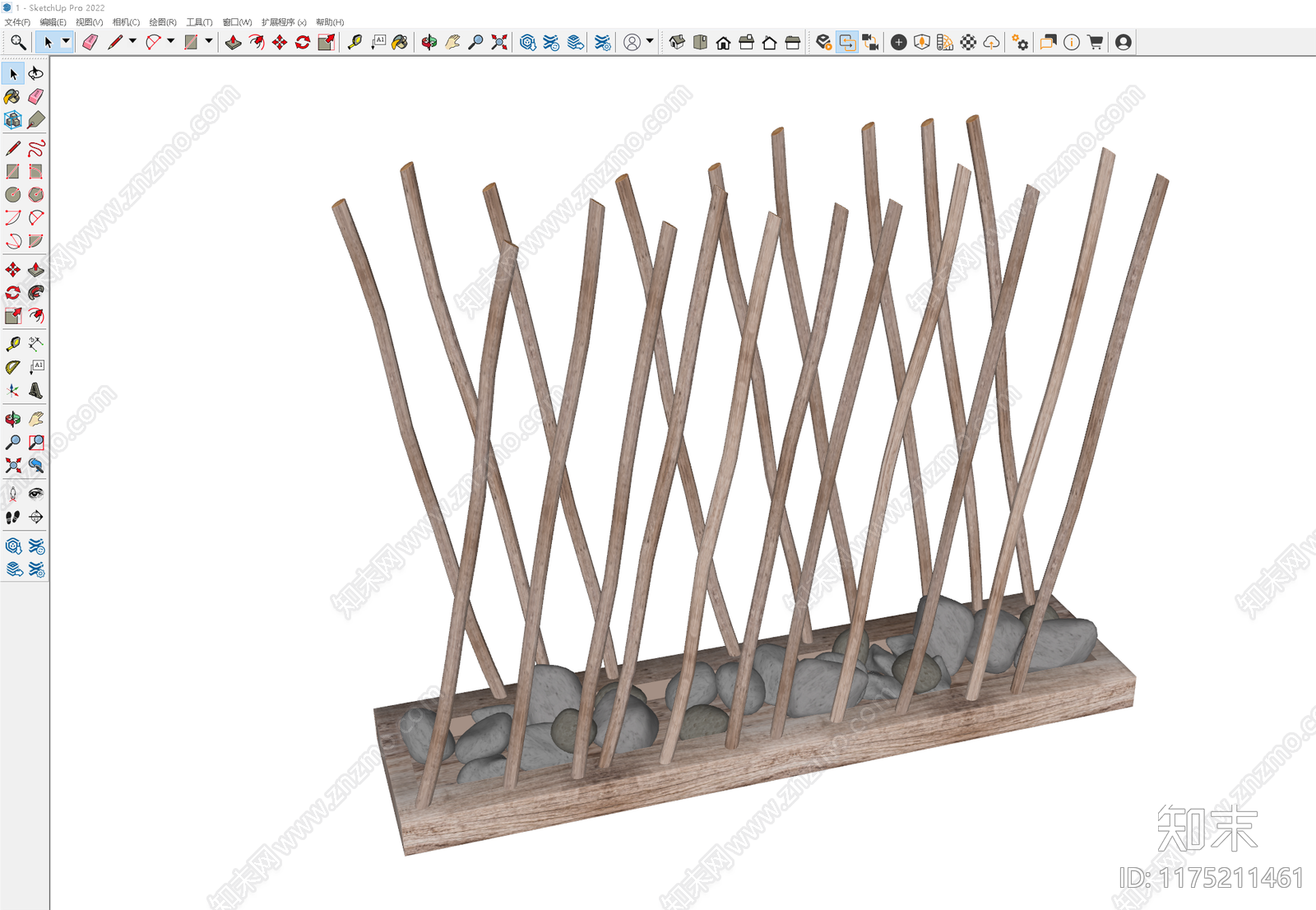1316x910 pixels.
Task: Select the 3D Text tool in left toolbar
Action: coord(35,391)
